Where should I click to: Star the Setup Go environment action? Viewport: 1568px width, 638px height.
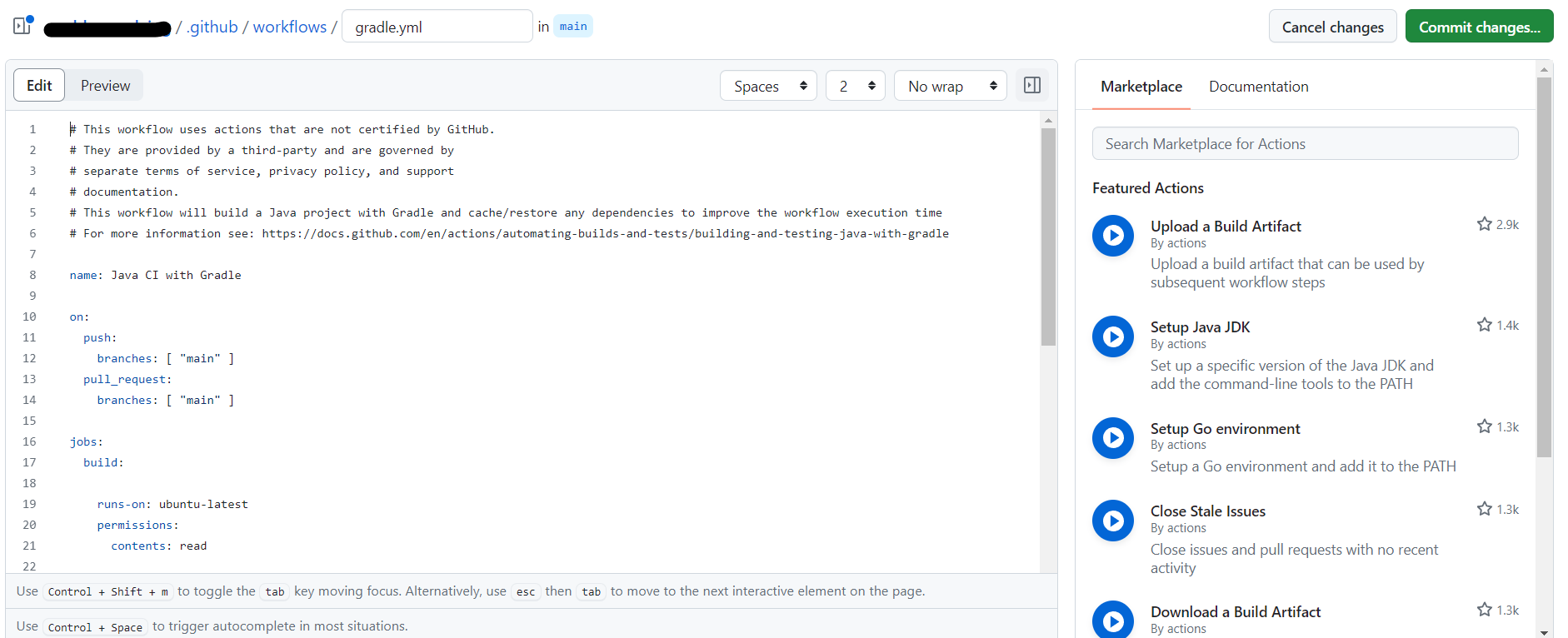[x=1485, y=426]
